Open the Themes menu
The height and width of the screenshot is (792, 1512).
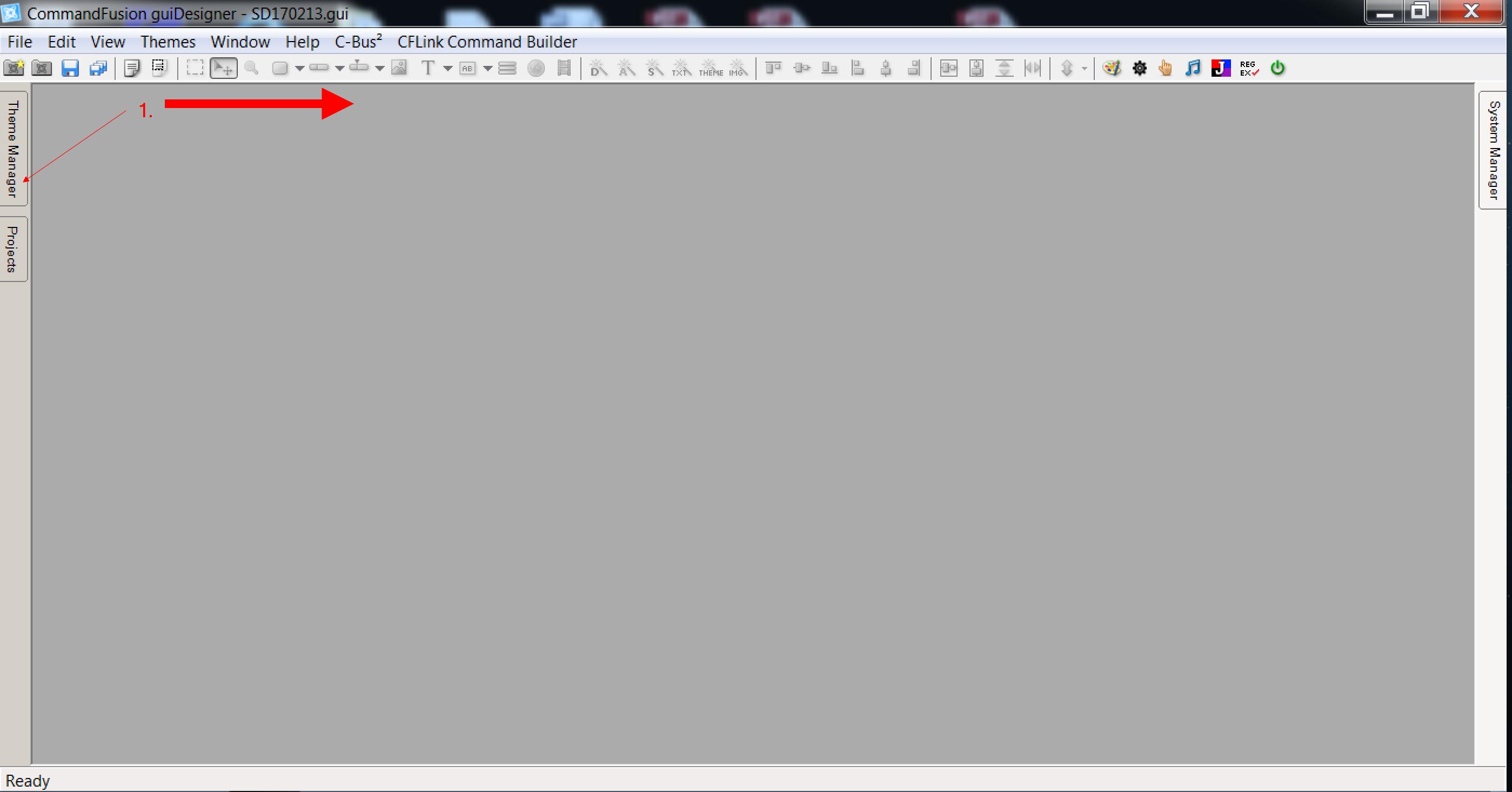click(168, 41)
